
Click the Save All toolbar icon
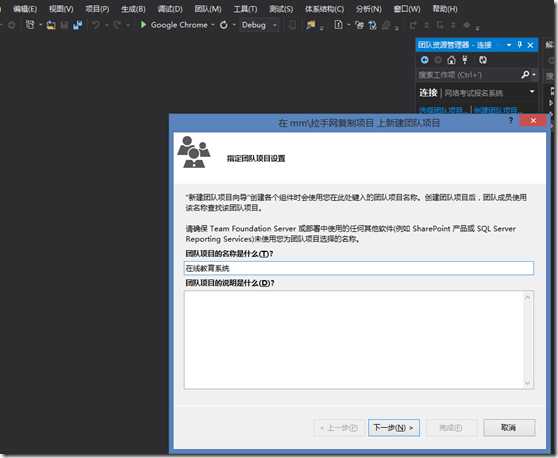(x=78, y=25)
